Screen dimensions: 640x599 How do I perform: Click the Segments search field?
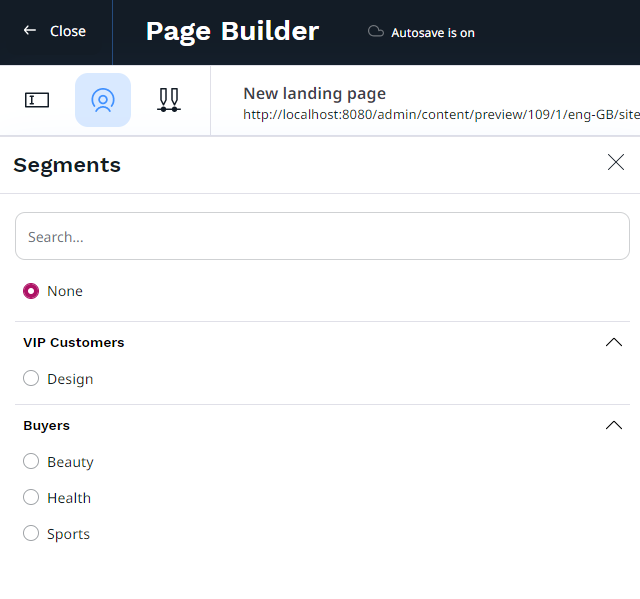tap(322, 237)
